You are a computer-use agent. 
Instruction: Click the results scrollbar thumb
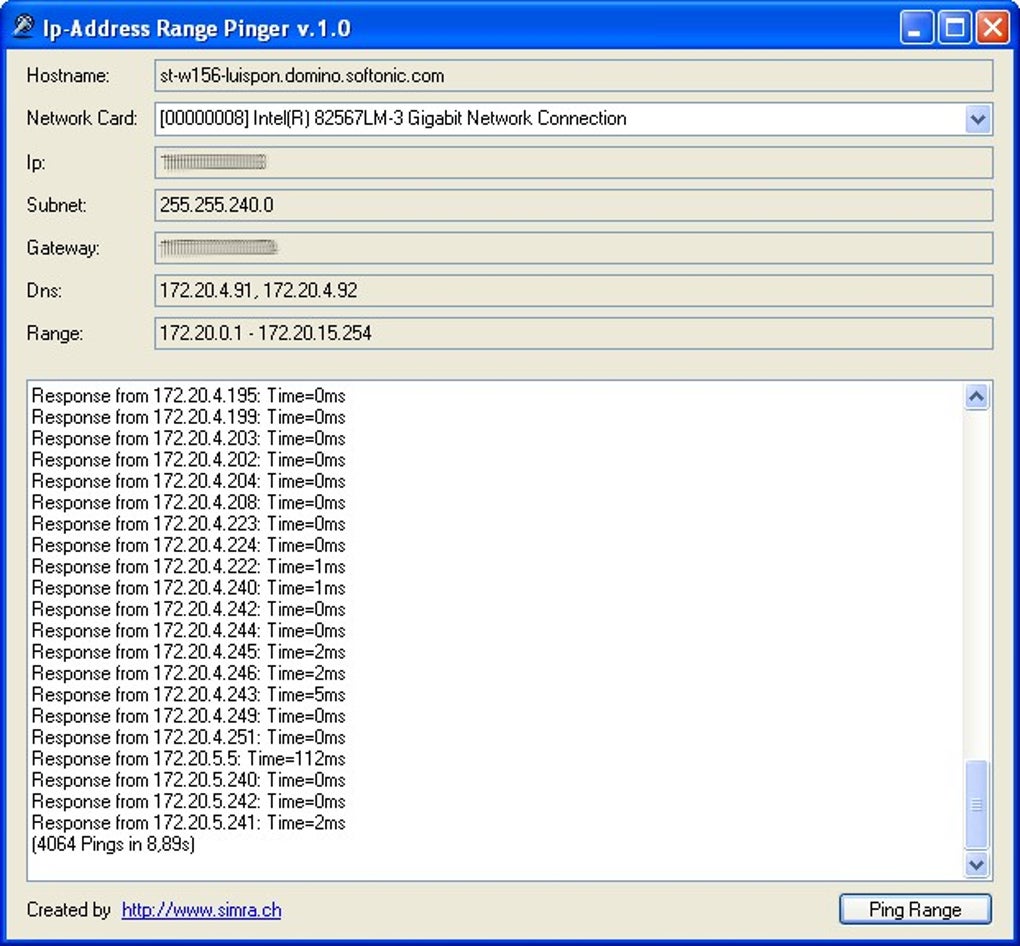[x=976, y=804]
